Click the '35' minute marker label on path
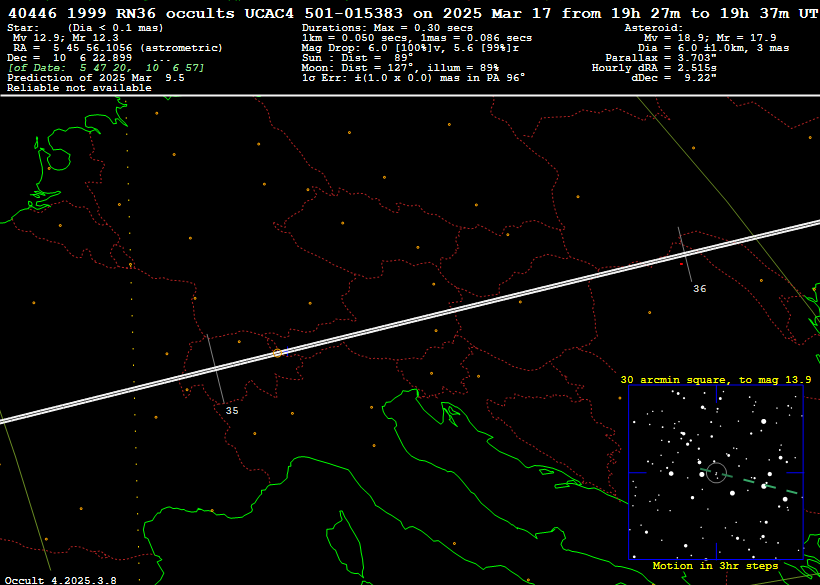 click(232, 411)
